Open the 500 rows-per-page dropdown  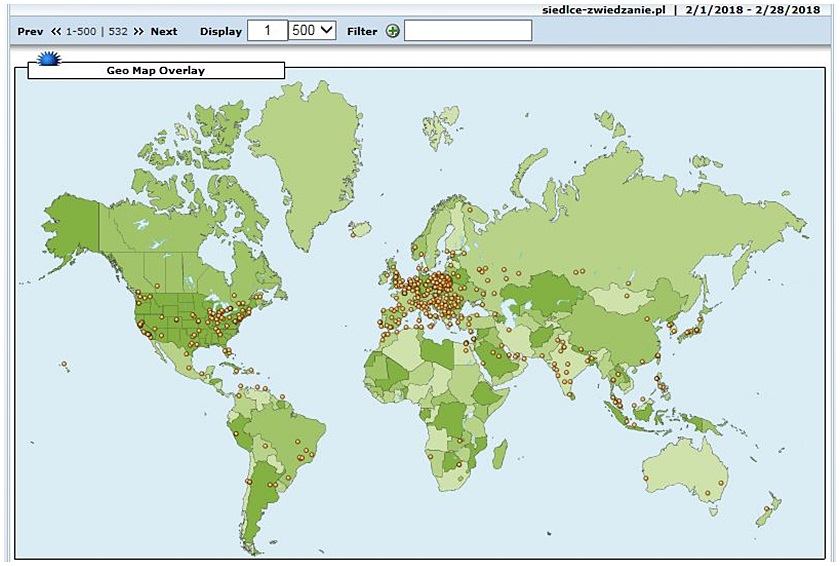point(312,30)
